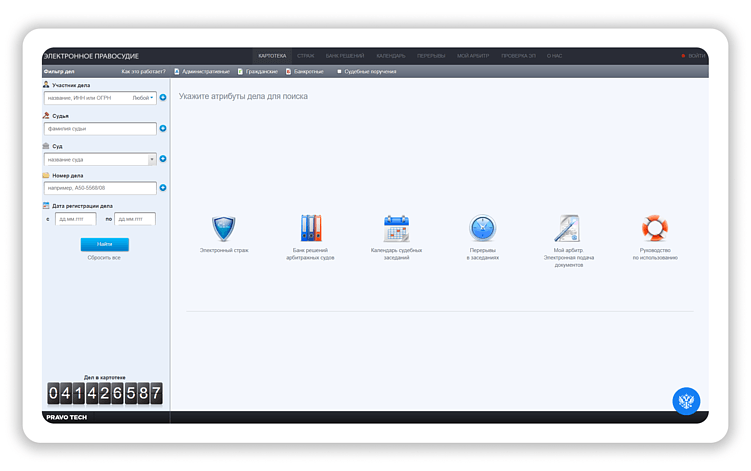Click the Номер дела folder icon
Viewport: 751px width, 471px height.
tap(46, 175)
